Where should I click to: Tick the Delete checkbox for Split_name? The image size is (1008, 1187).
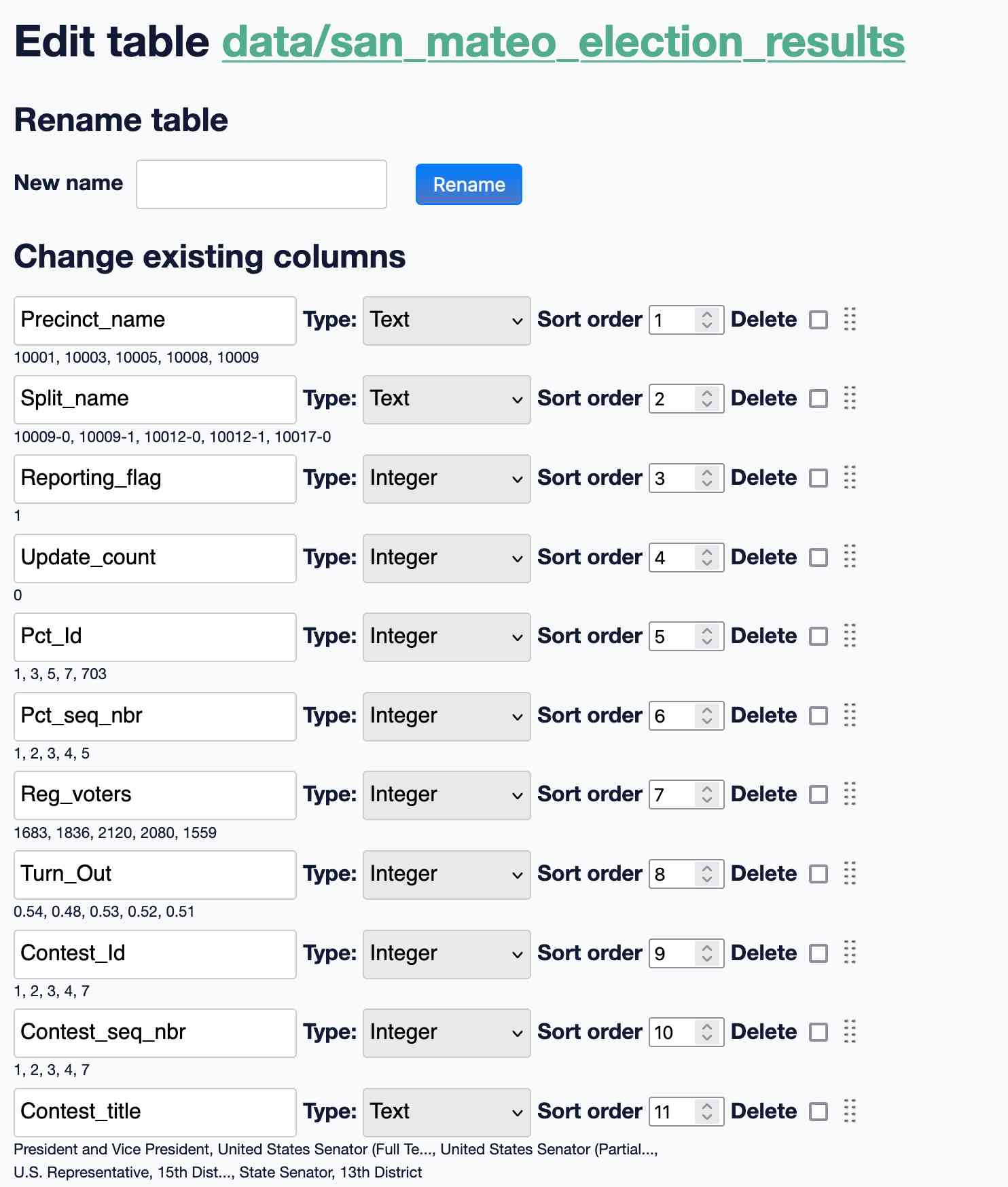coord(818,399)
